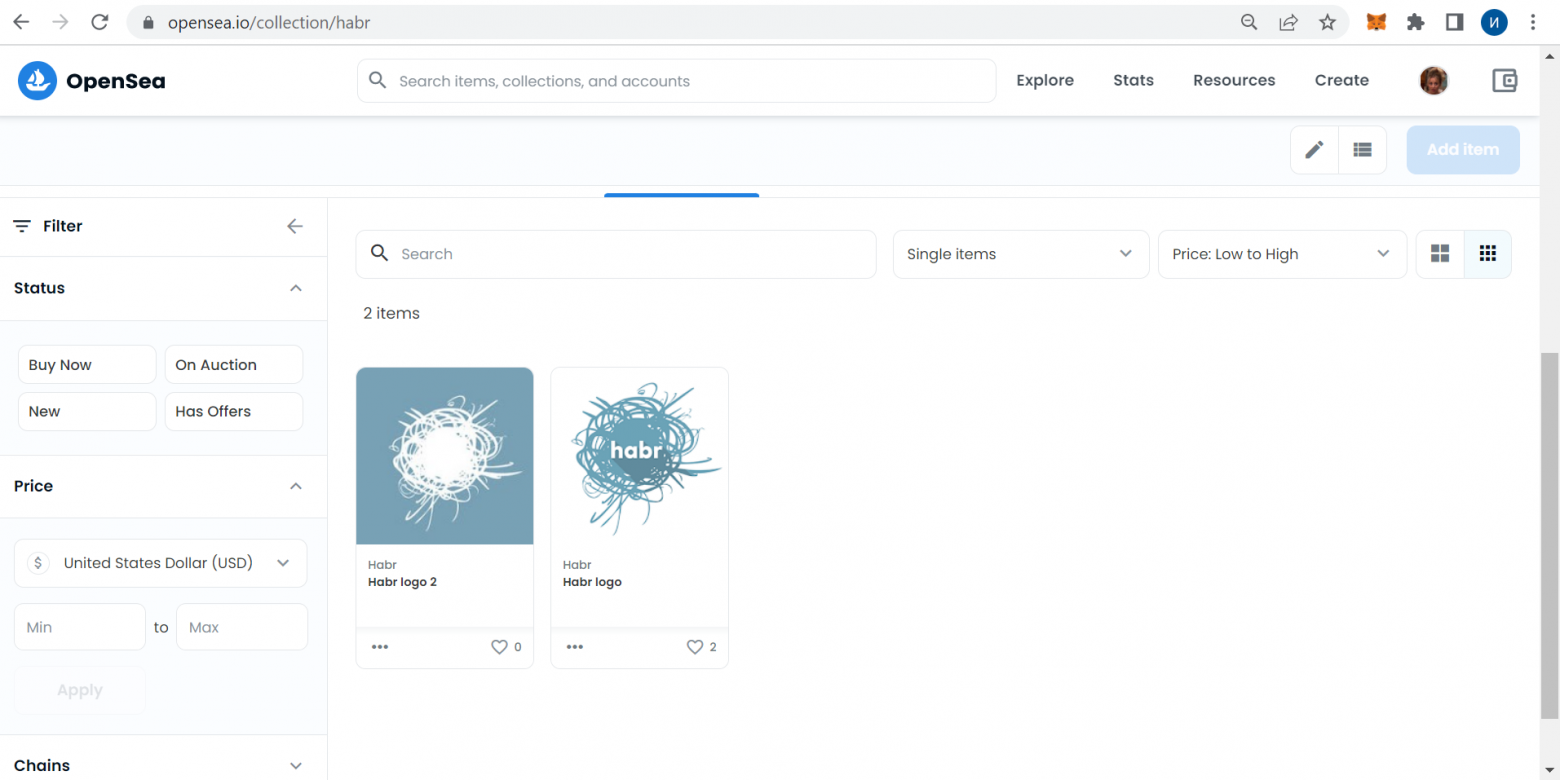Open the Single items dropdown
Image resolution: width=1560 pixels, height=780 pixels.
click(x=1021, y=254)
